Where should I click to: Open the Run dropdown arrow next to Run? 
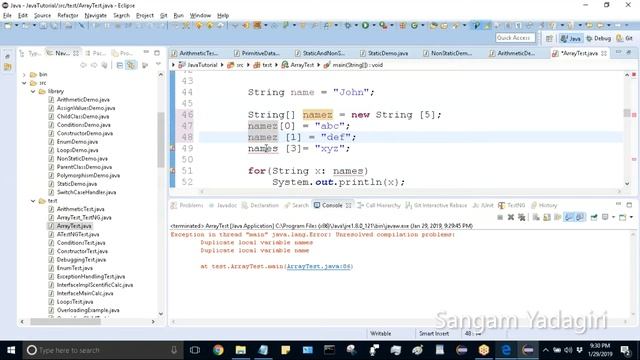click(x=373, y=26)
